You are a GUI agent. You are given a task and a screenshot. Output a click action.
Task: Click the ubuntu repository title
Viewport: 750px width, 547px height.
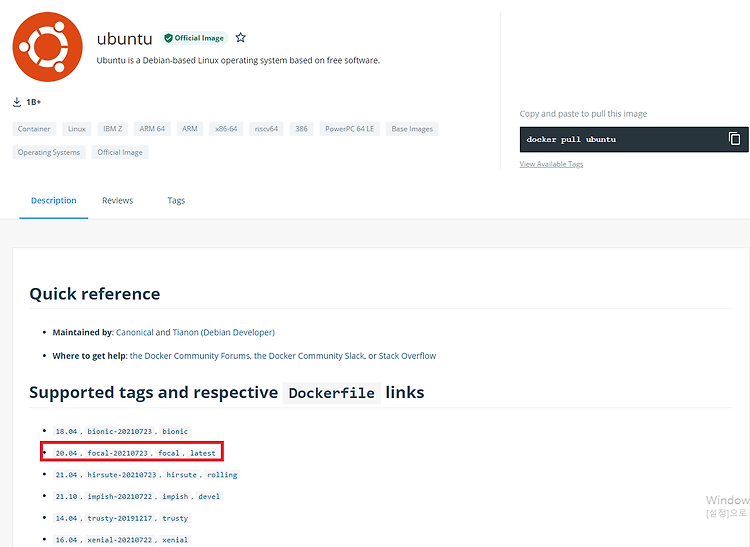click(124, 39)
